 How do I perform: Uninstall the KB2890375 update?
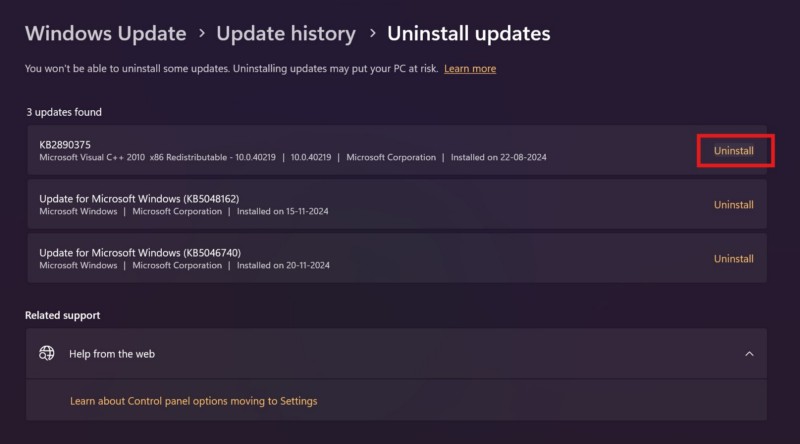click(x=734, y=150)
